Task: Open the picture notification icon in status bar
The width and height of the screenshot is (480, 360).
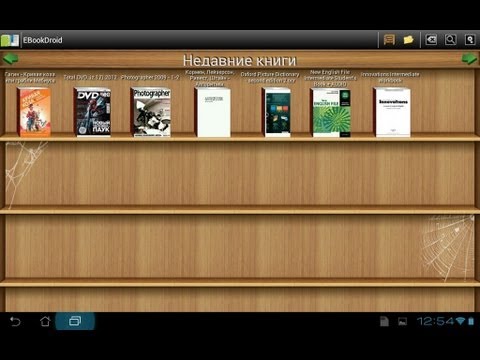Action: click(402, 322)
